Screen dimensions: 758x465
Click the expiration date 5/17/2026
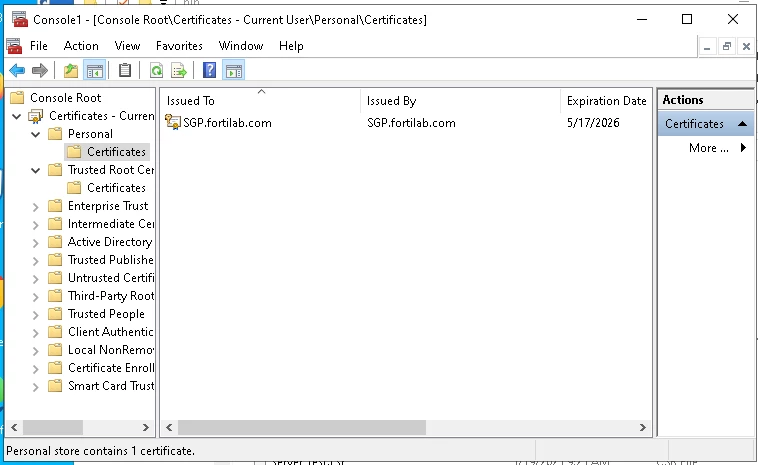(593, 123)
